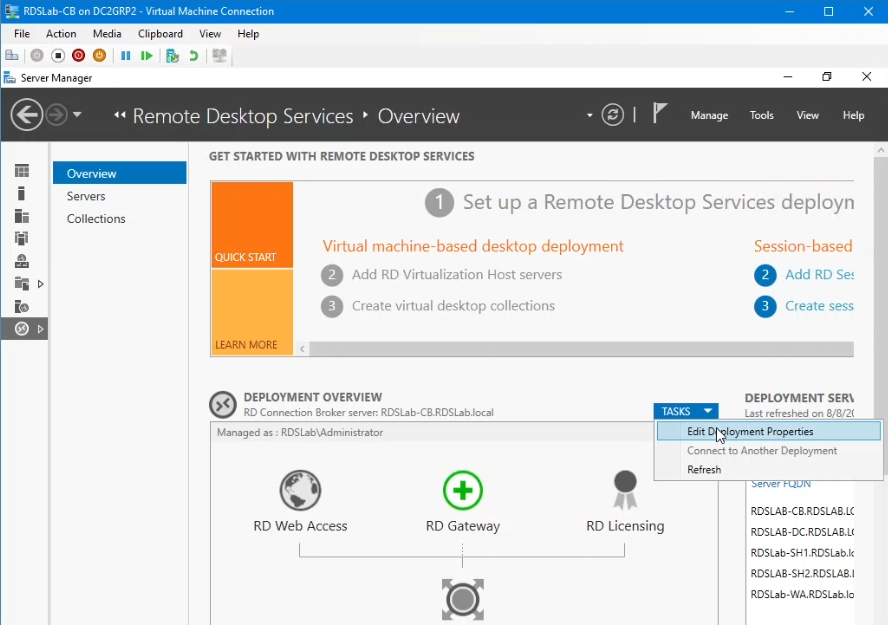Screen dimensions: 888x625
Task: Click the orange Save state icon
Action: [99, 55]
